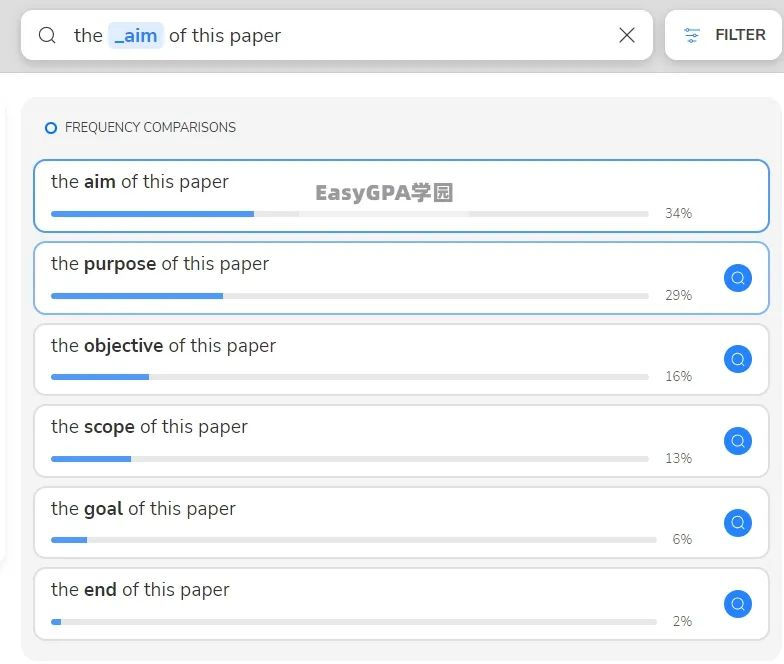The image size is (784, 664).
Task: Search 'the goal of this paper' icon
Action: coord(738,523)
